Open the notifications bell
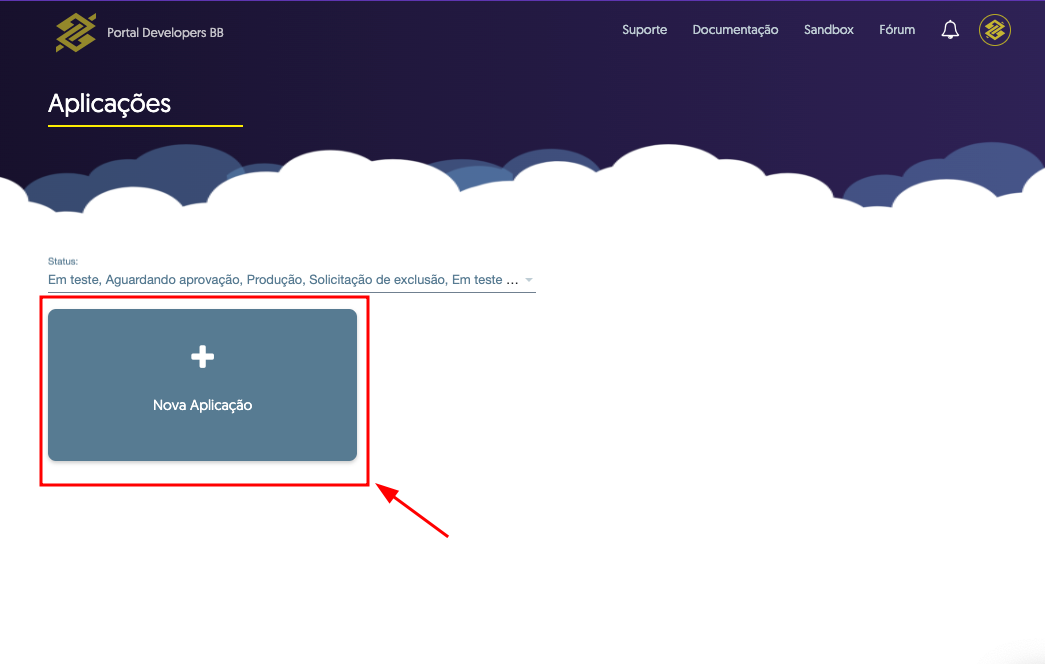 950,30
